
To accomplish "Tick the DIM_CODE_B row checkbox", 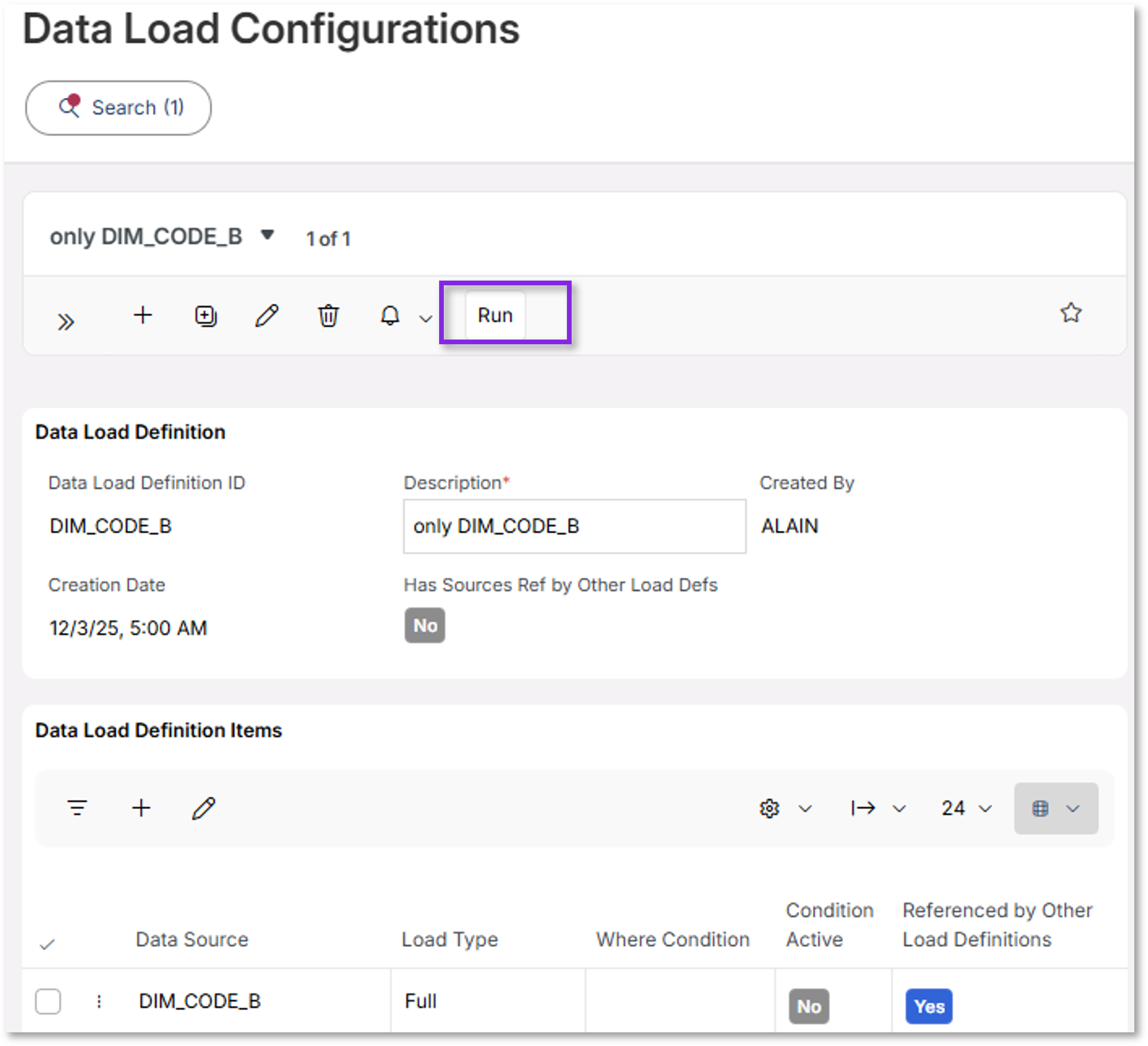I will [x=48, y=1001].
